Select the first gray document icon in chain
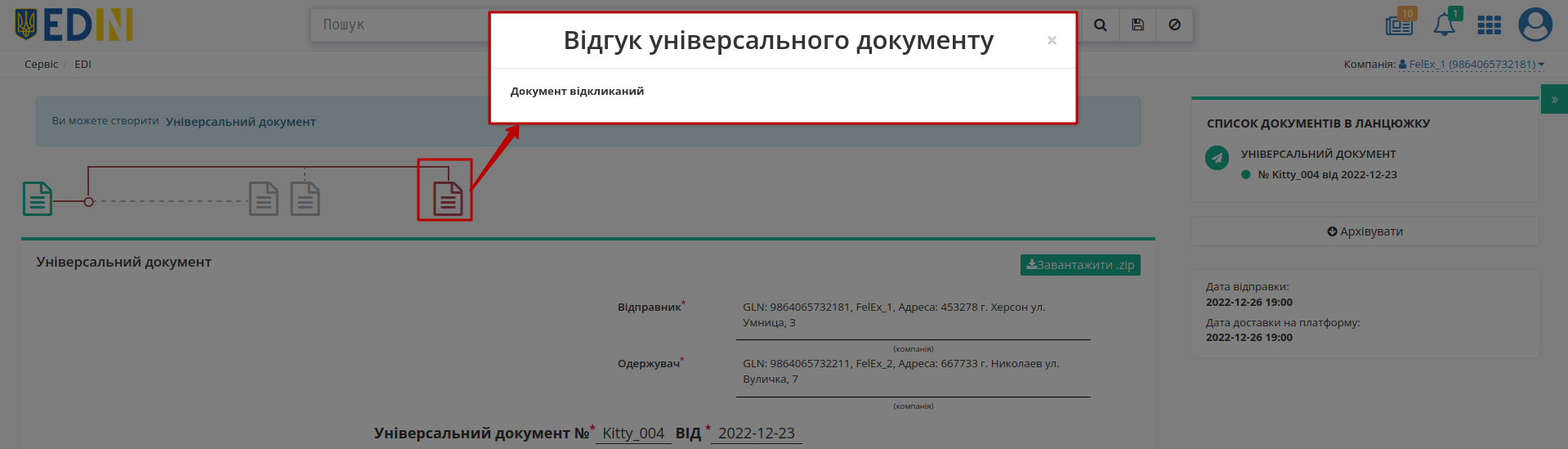Screen dimensions: 1568x449 click(263, 199)
